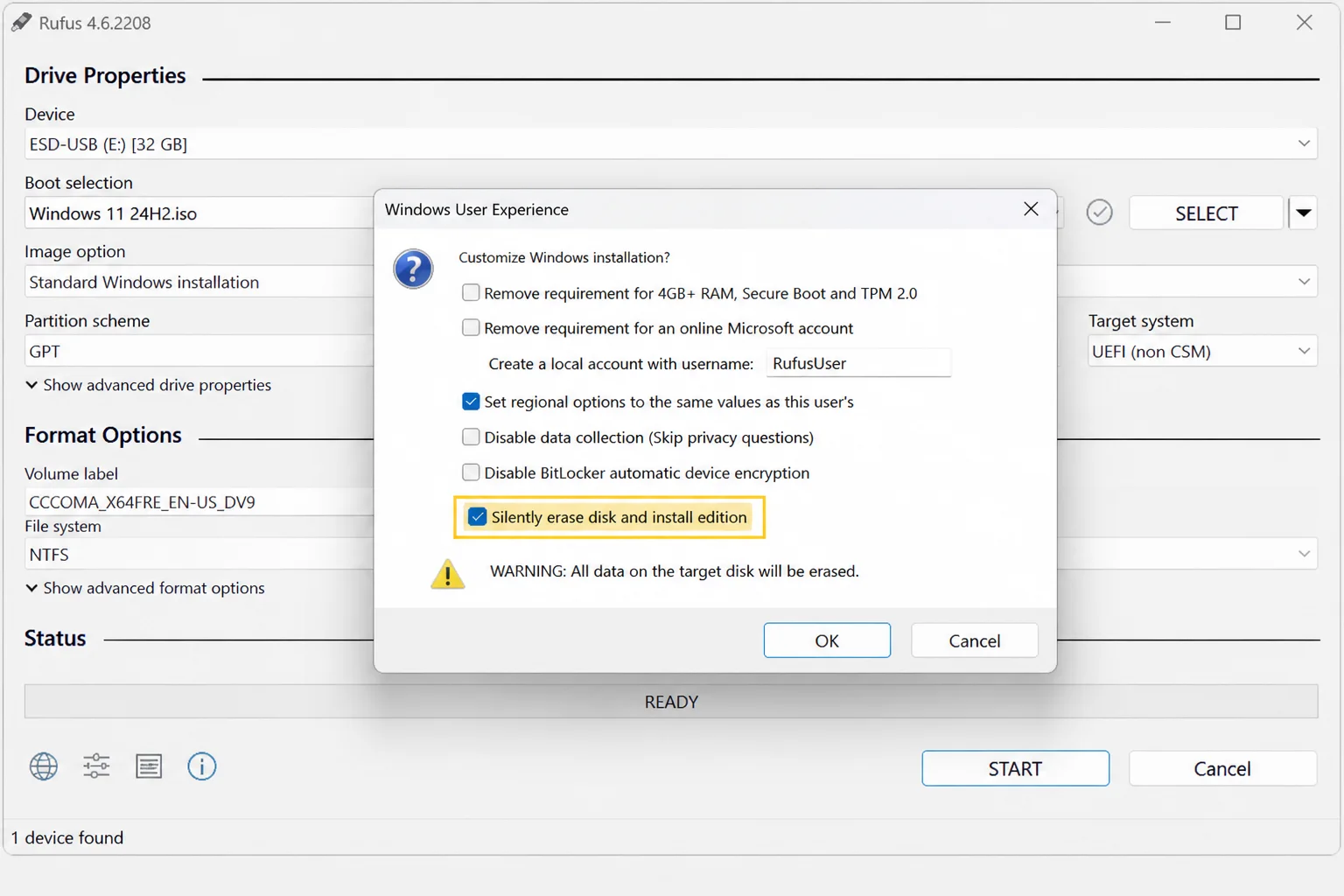Viewport: 1344px width, 896px height.
Task: Click the READY status progress bar
Action: click(x=671, y=702)
